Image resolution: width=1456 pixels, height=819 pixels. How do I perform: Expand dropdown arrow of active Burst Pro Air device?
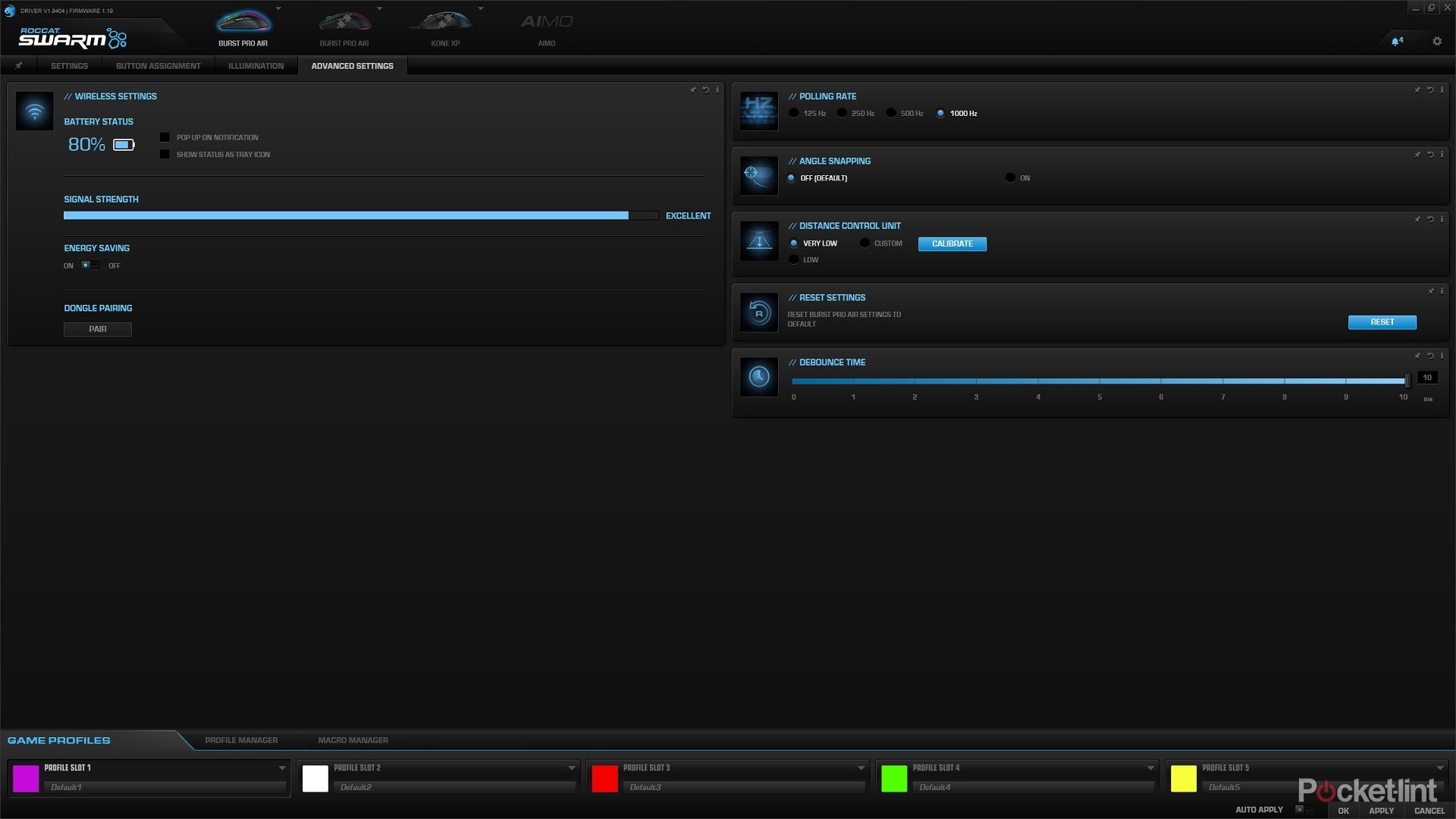coord(278,9)
